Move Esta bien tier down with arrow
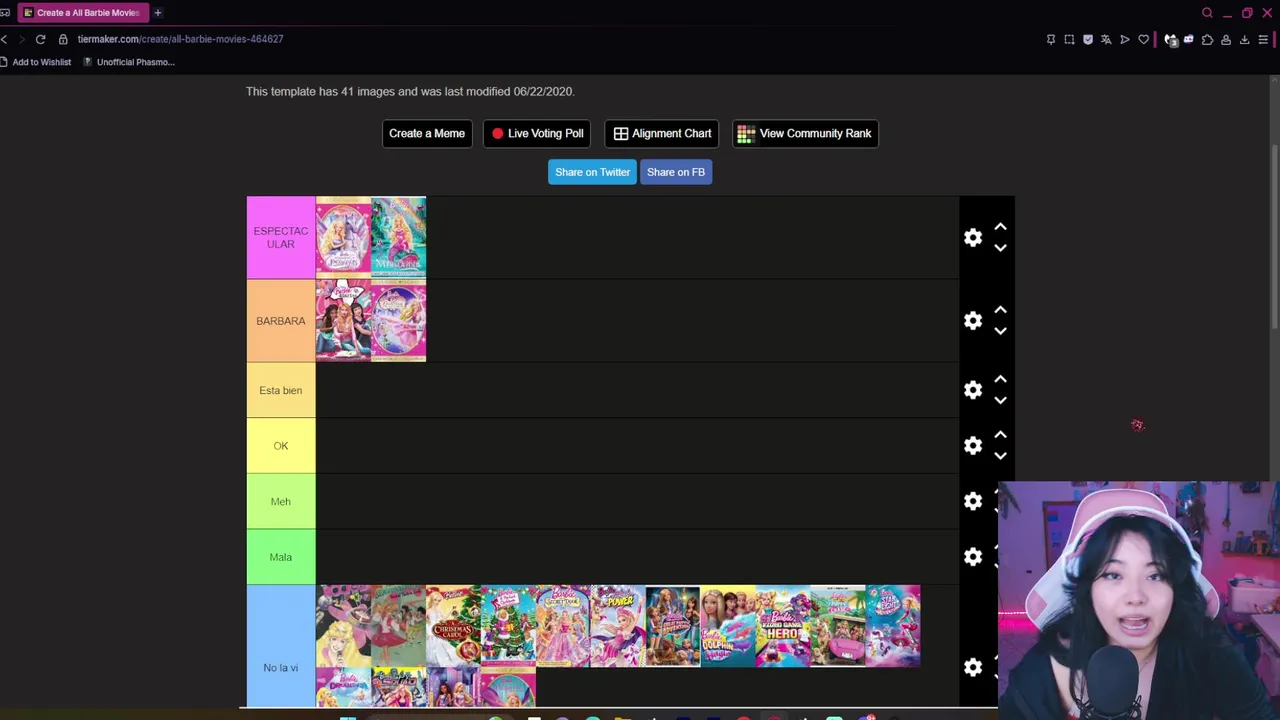This screenshot has height=720, width=1280. click(x=1000, y=400)
